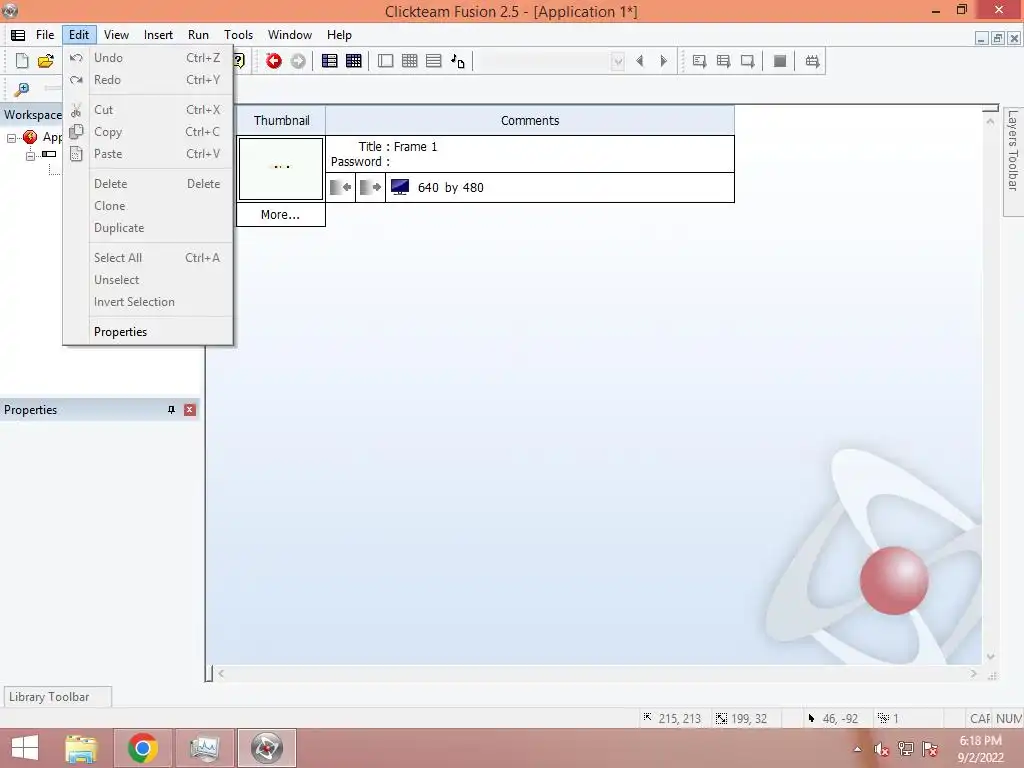Click the monitor frame size icon

(400, 187)
